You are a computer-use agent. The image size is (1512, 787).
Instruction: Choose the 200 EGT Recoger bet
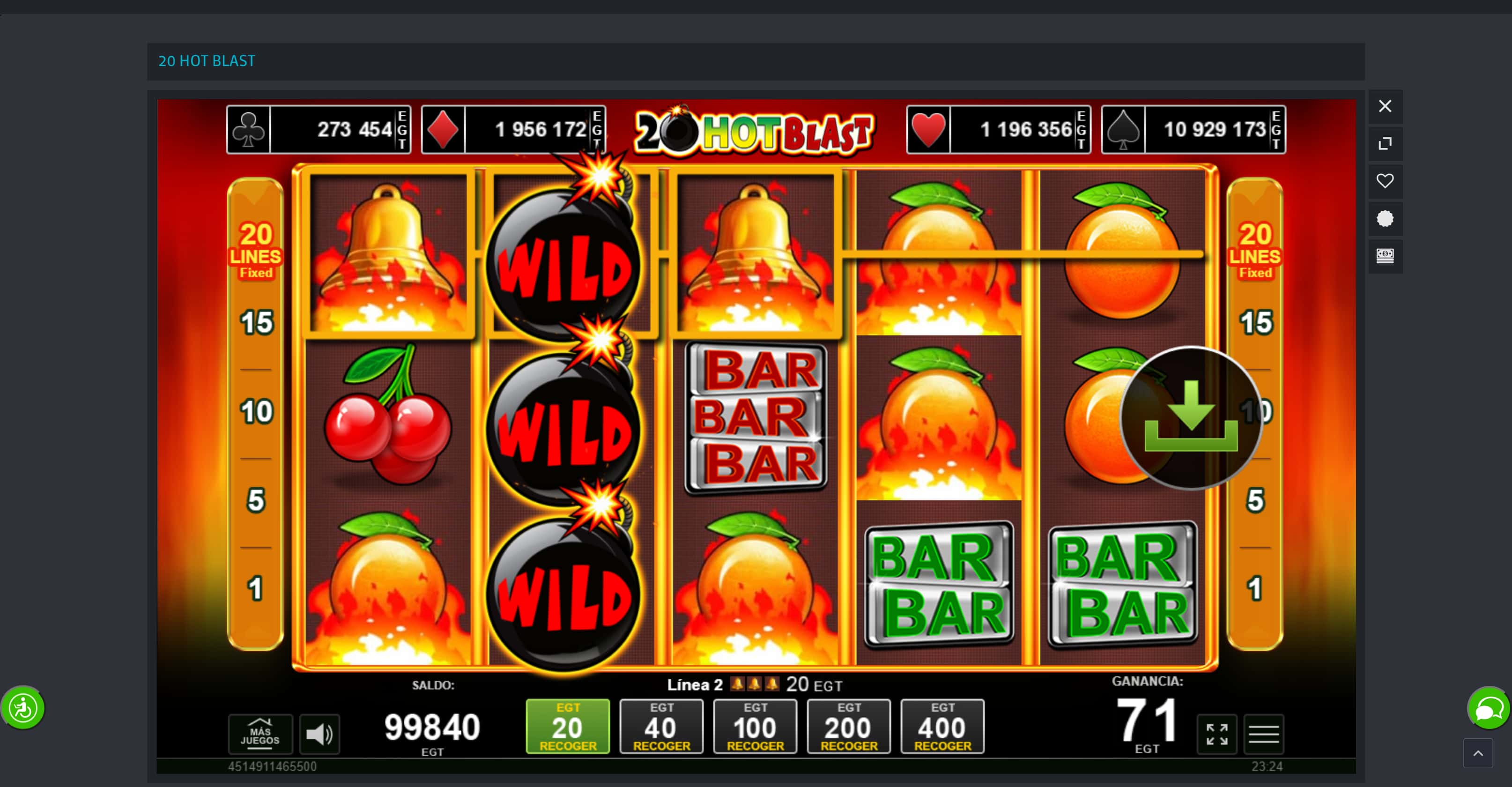click(x=849, y=727)
